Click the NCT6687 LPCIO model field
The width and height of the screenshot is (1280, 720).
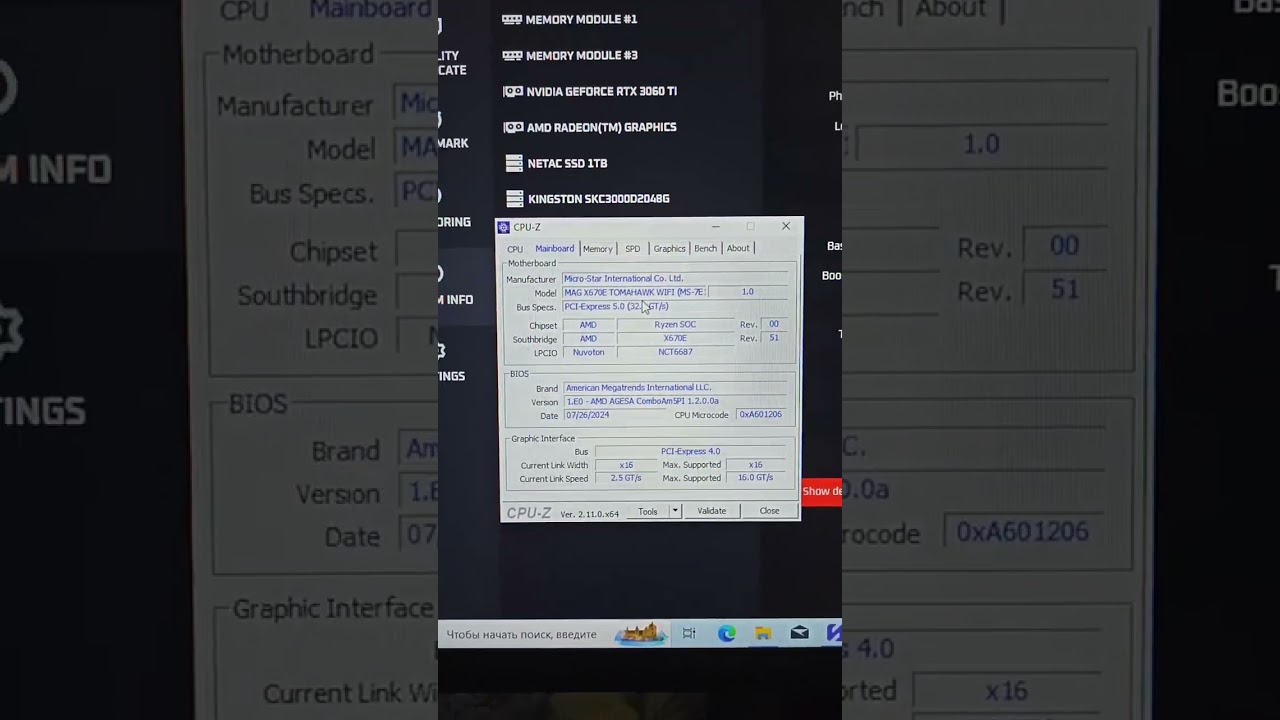coord(675,352)
